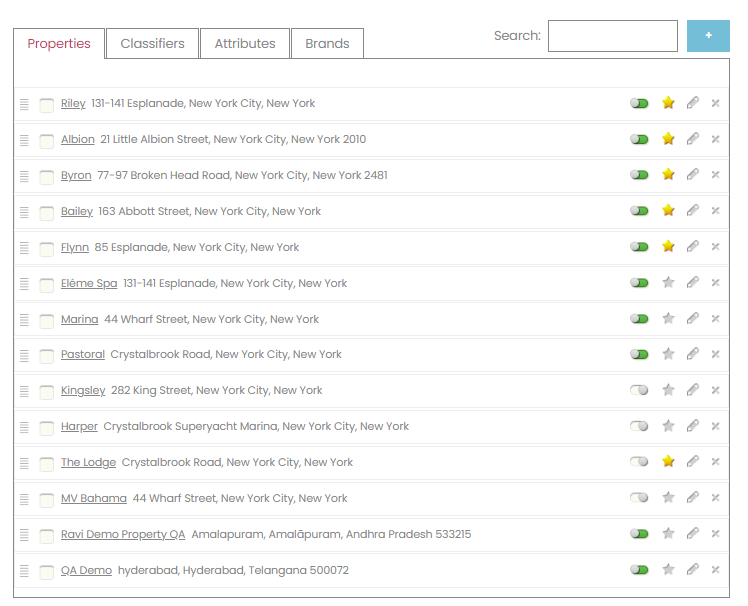The width and height of the screenshot is (748, 606).
Task: Remove The Lodge with the X
Action: coord(715,461)
